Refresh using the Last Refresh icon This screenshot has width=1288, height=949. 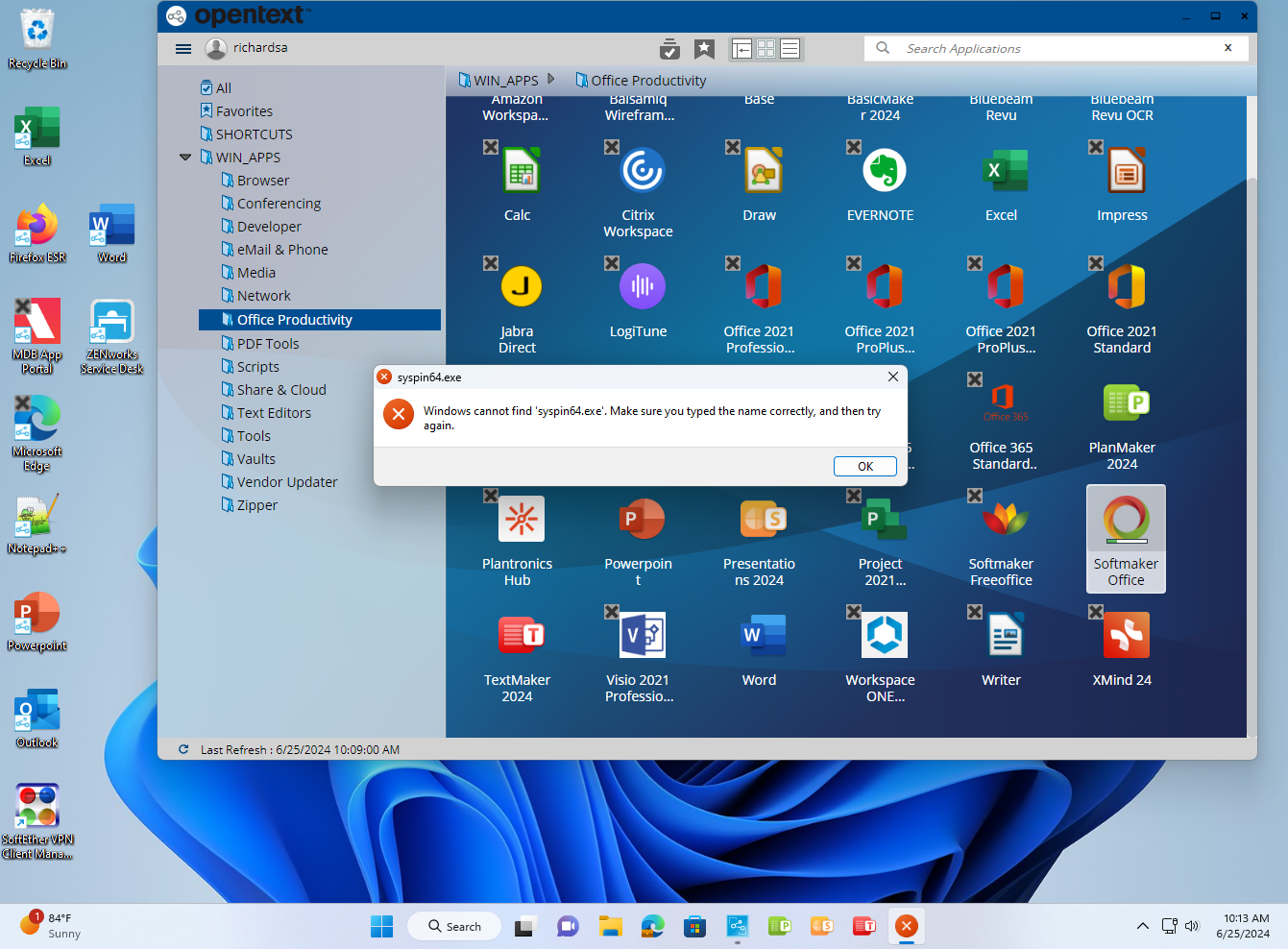(183, 749)
